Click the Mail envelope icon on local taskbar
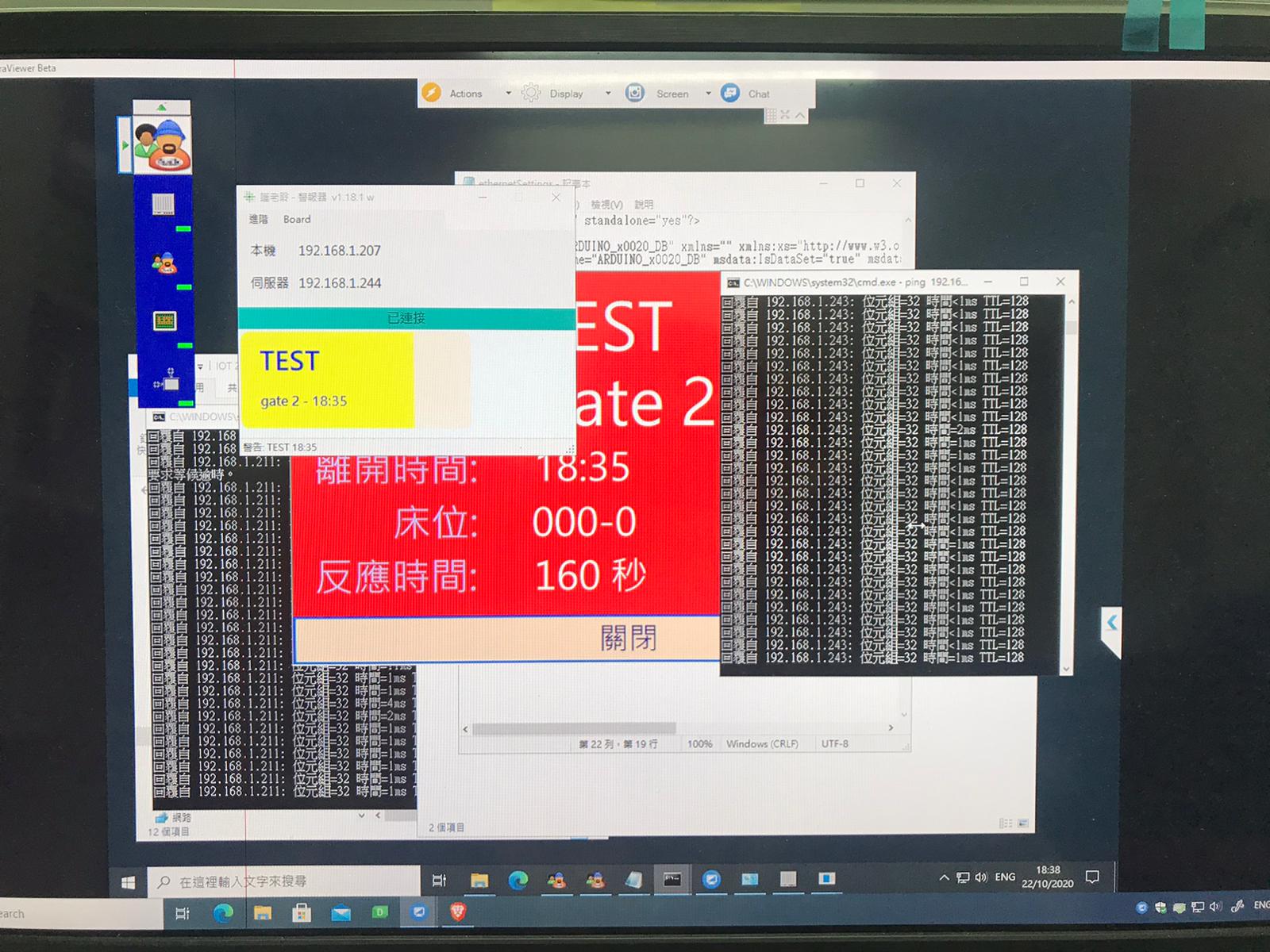 pos(341,913)
